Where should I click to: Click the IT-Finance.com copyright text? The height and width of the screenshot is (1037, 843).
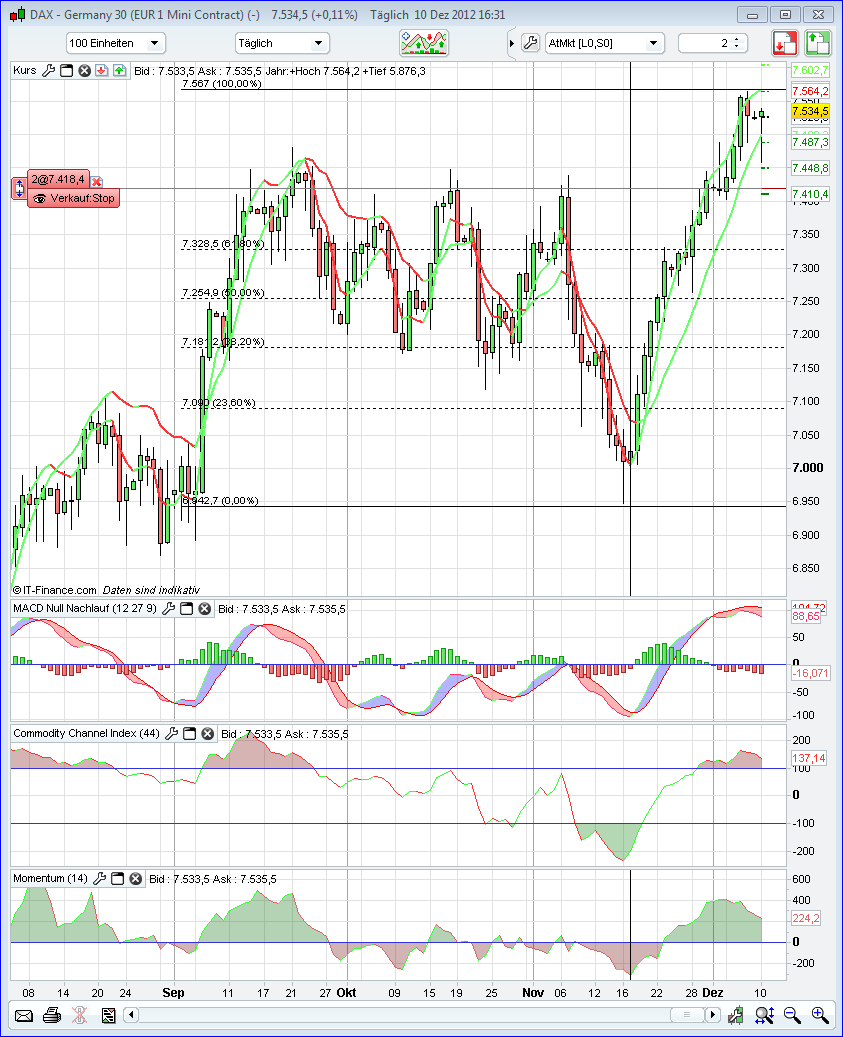(55, 590)
